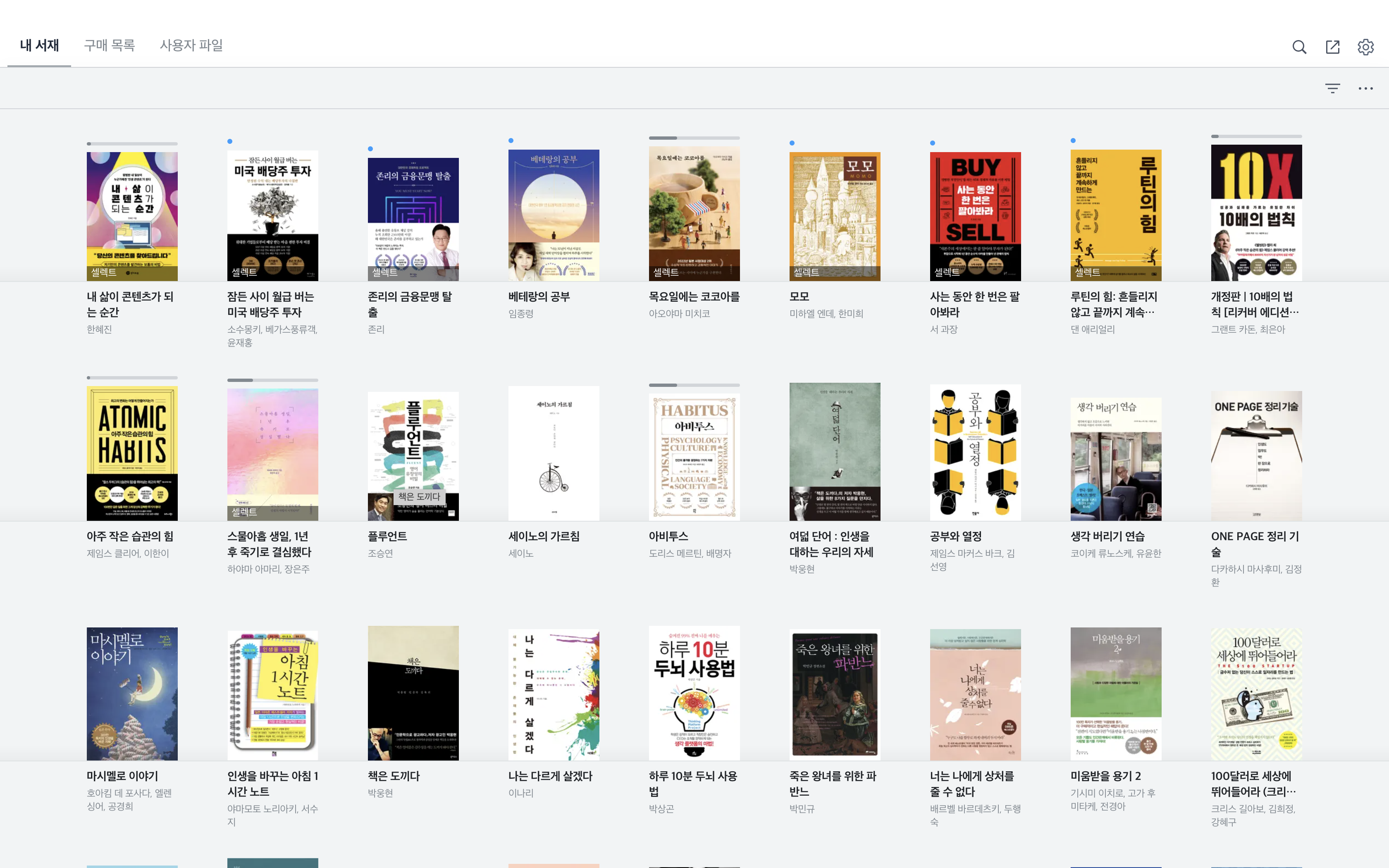1389x868 pixels.
Task: Open the Atomic Habits book cover
Action: [132, 453]
